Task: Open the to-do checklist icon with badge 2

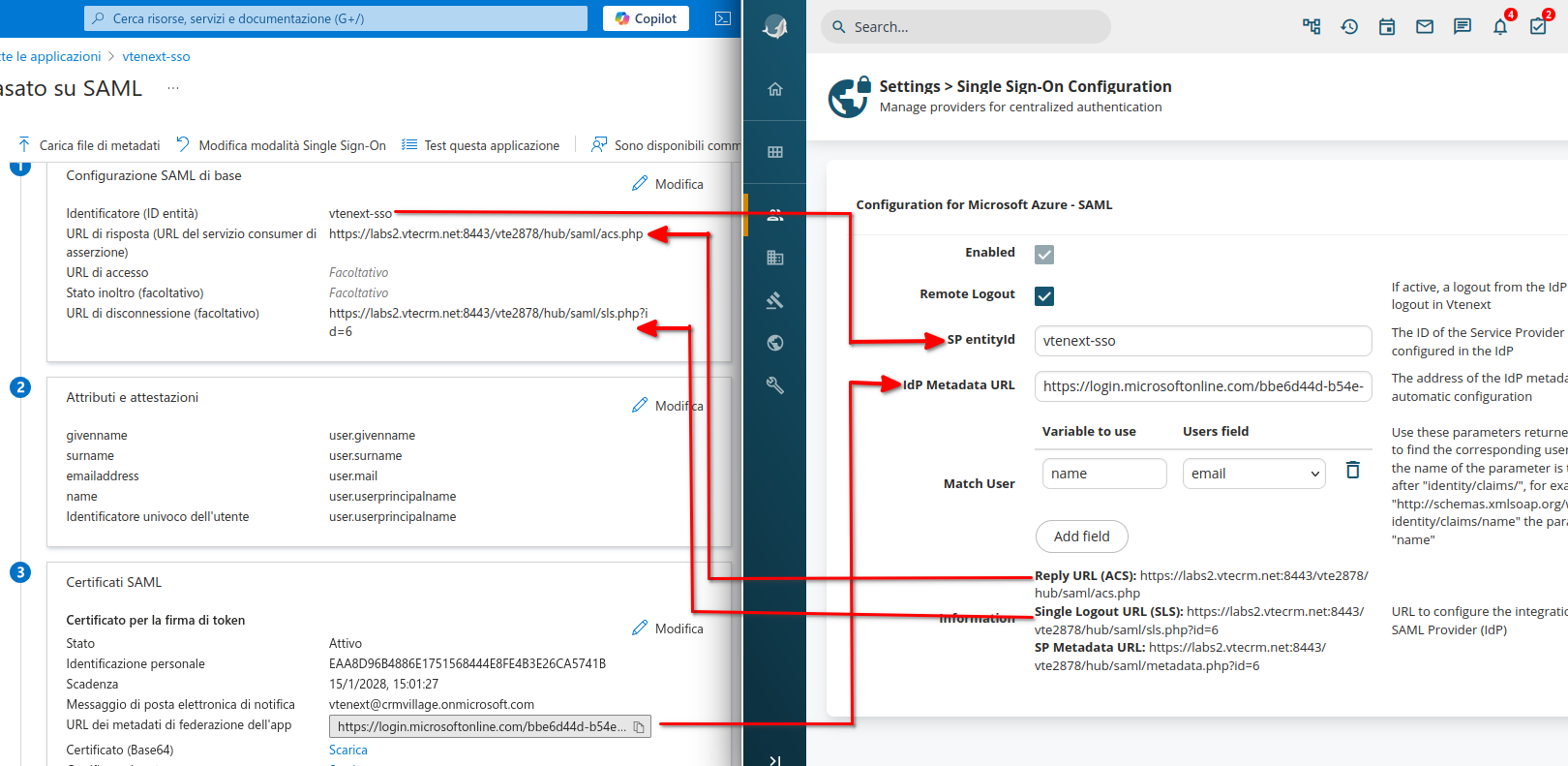Action: pos(1539,26)
